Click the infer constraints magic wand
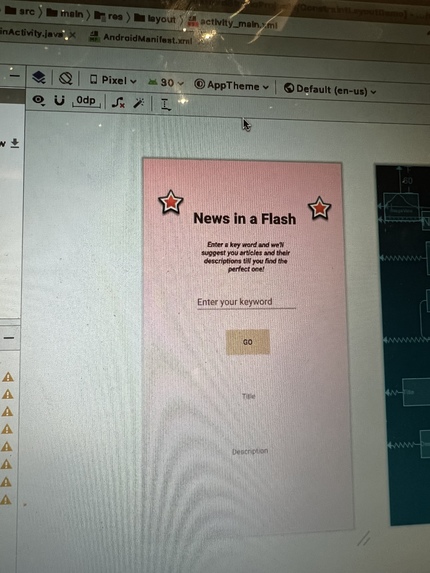 pyautogui.click(x=138, y=103)
